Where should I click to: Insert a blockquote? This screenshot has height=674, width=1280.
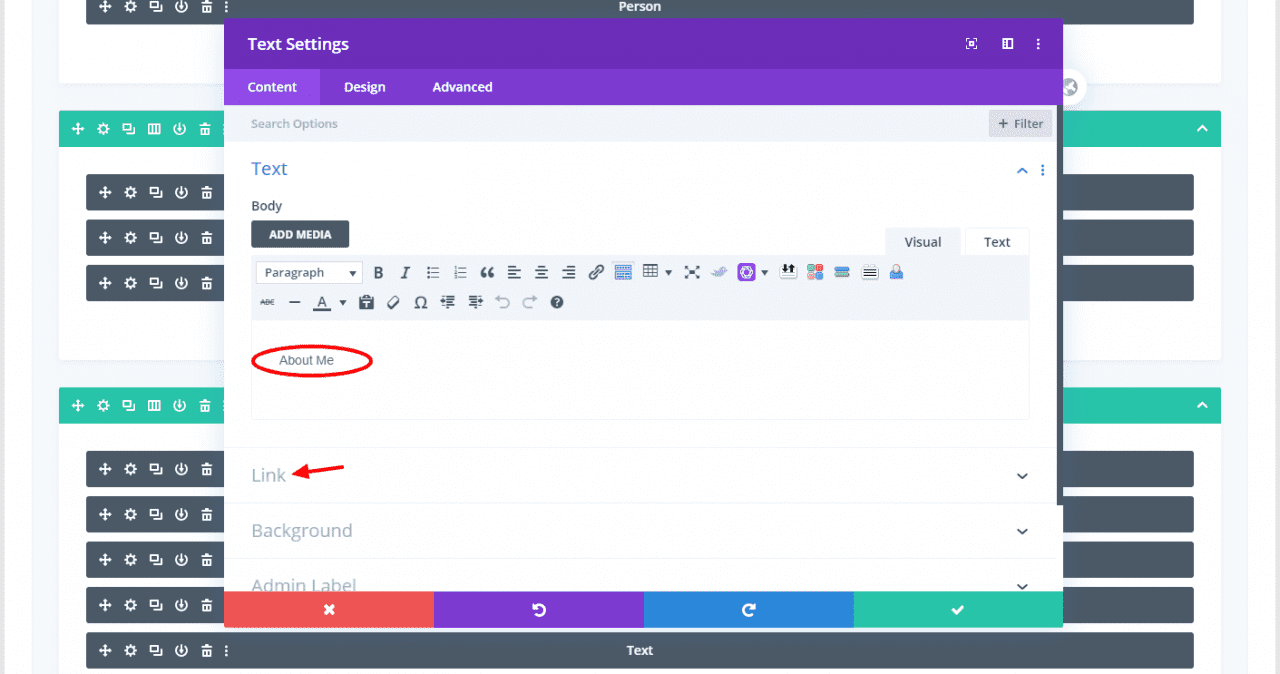pos(487,271)
